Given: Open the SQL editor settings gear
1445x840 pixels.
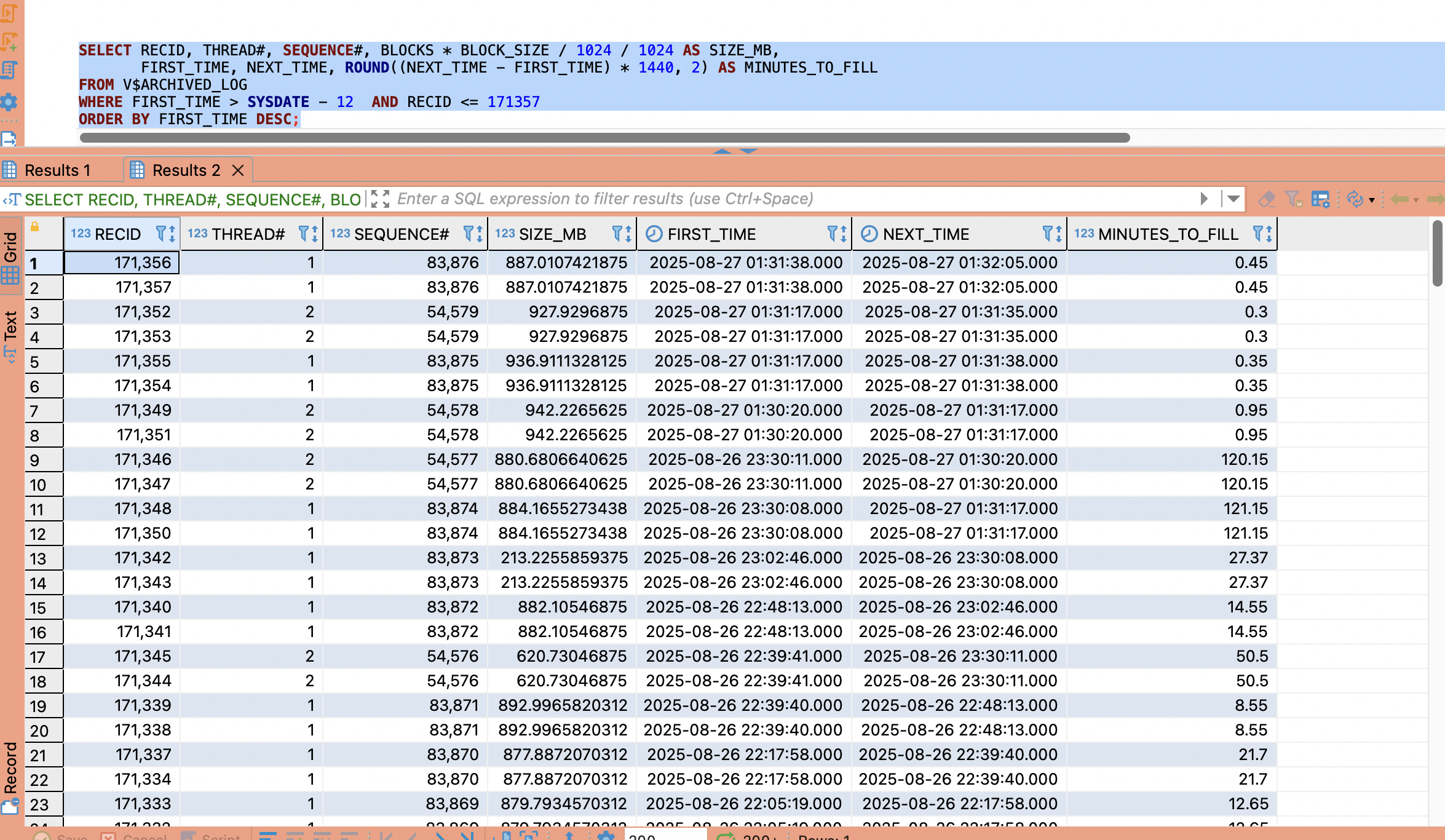Looking at the screenshot, I should click(9, 101).
